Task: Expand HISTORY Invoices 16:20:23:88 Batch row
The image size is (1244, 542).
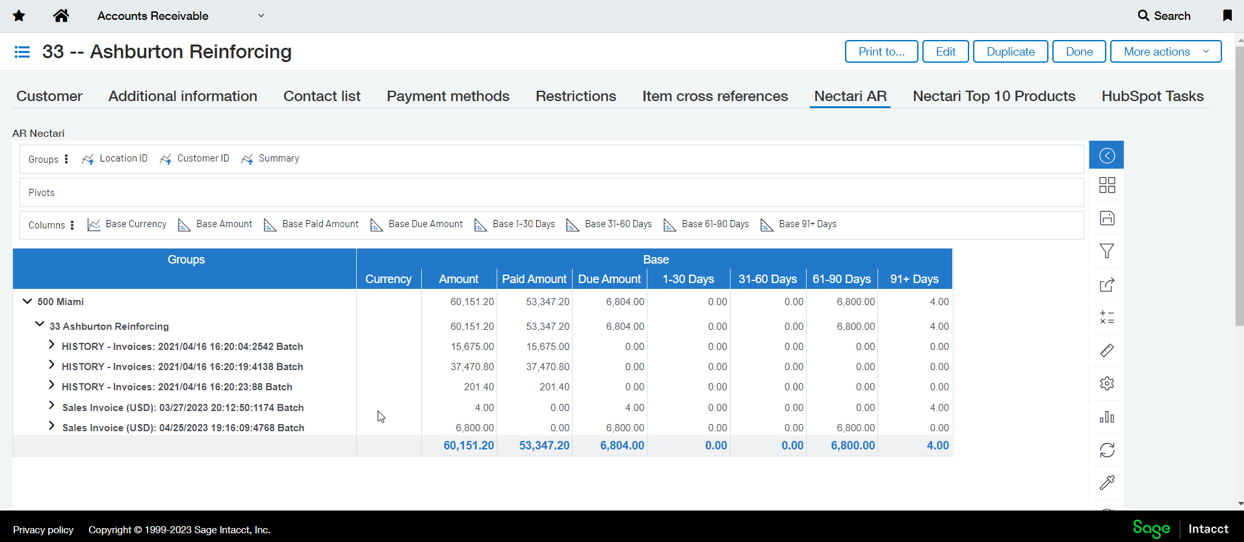Action: [x=51, y=385]
